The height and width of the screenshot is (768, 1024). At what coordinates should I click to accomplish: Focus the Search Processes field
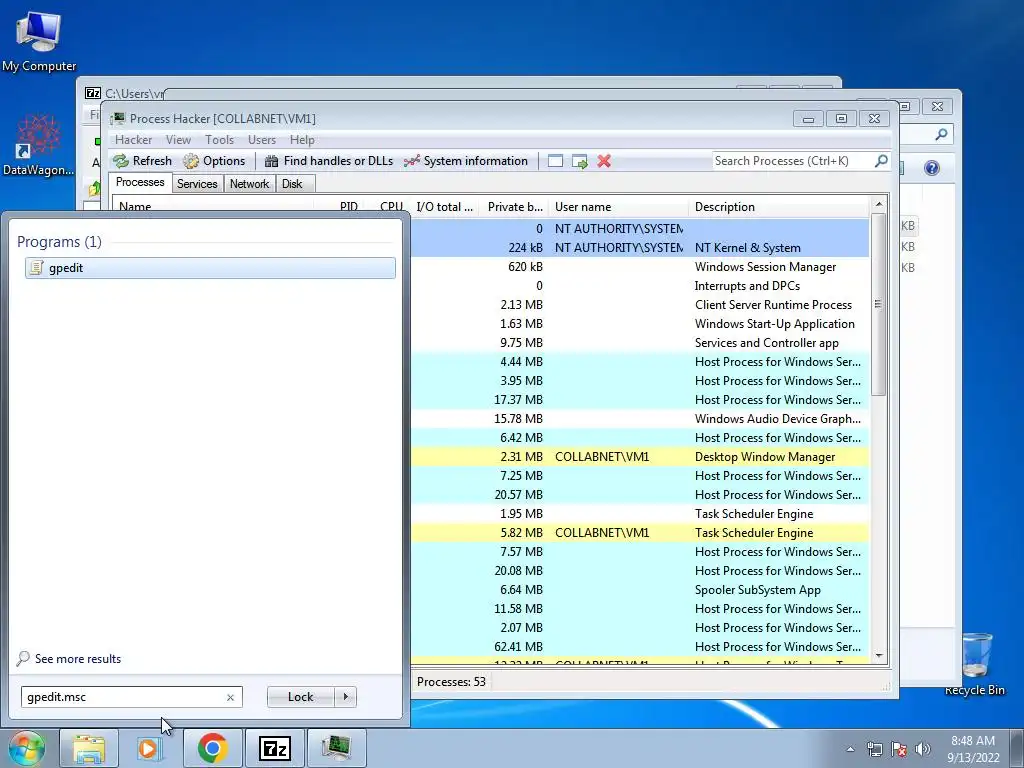click(x=793, y=161)
